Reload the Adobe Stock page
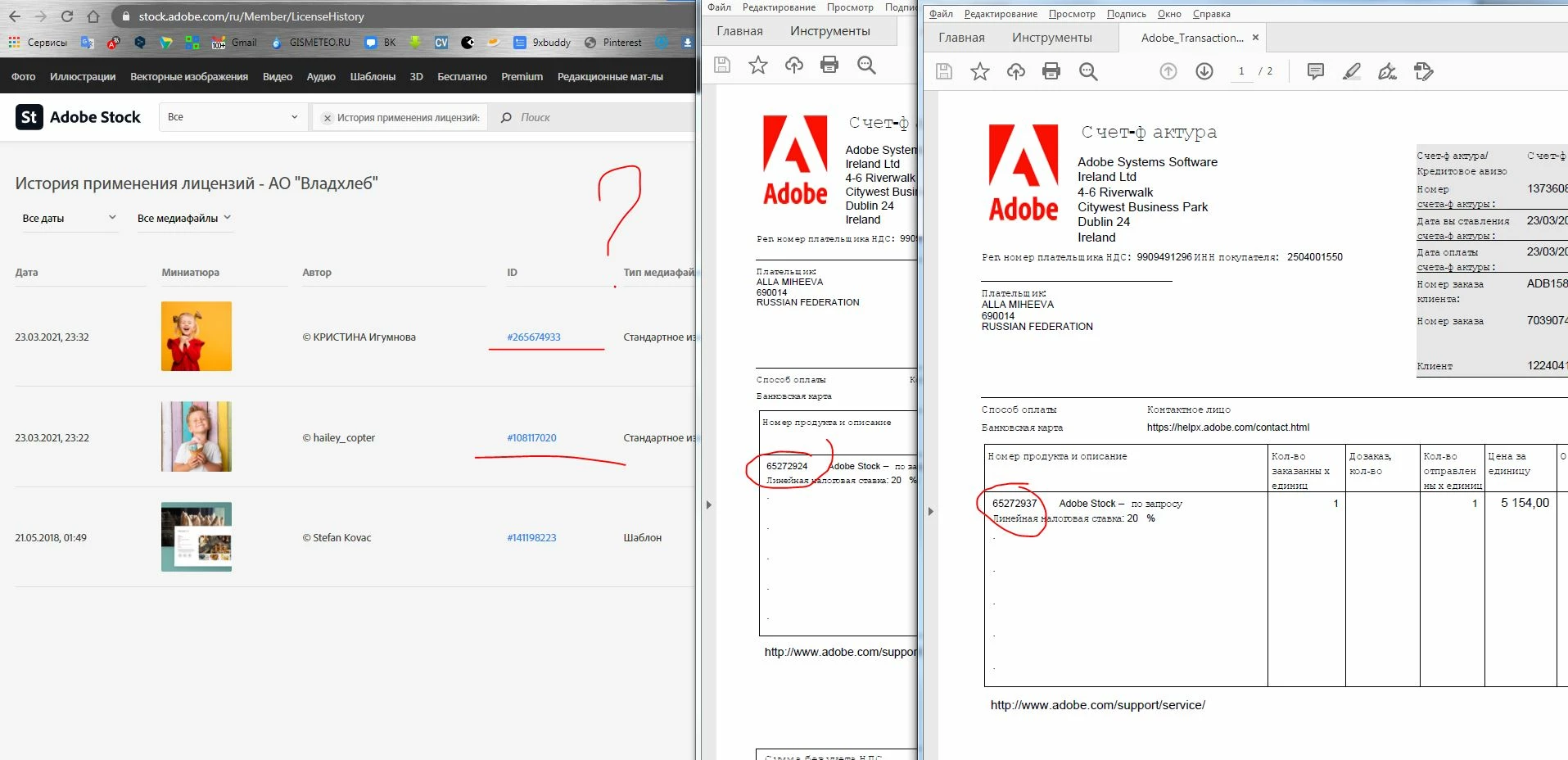1568x760 pixels. (x=67, y=16)
